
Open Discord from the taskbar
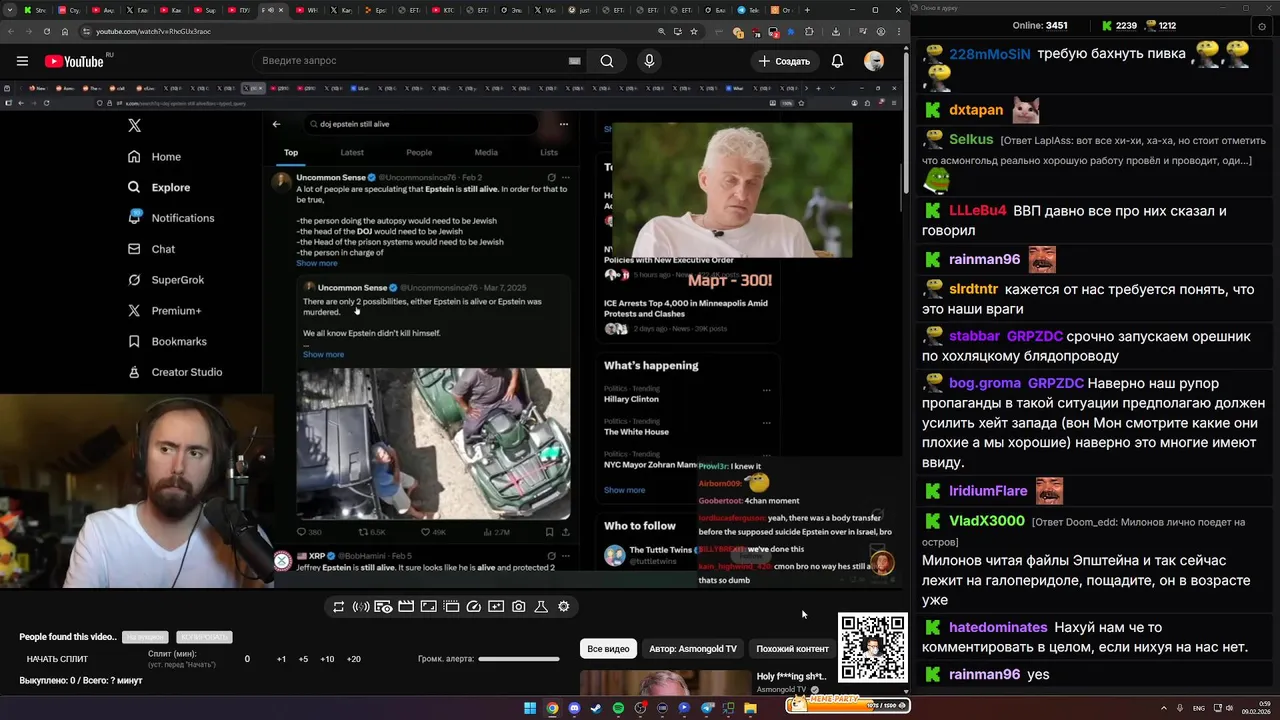[x=574, y=708]
